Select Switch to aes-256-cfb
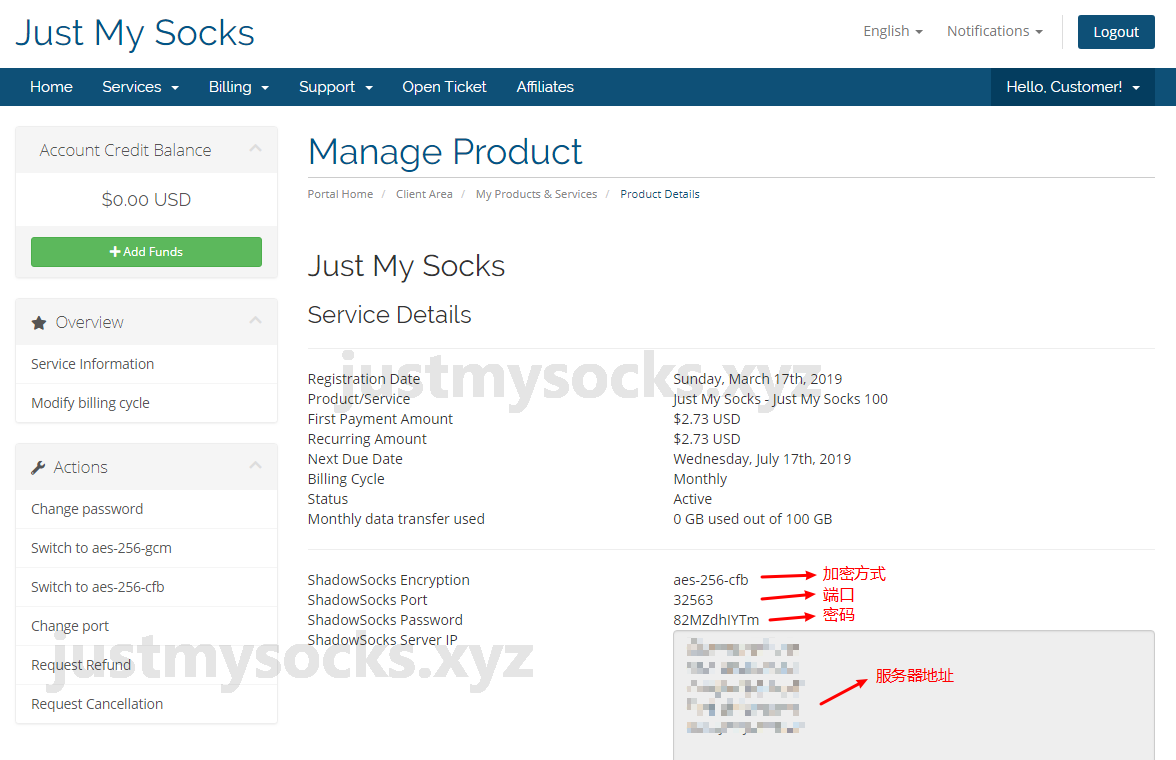1176x760 pixels. click(x=146, y=587)
